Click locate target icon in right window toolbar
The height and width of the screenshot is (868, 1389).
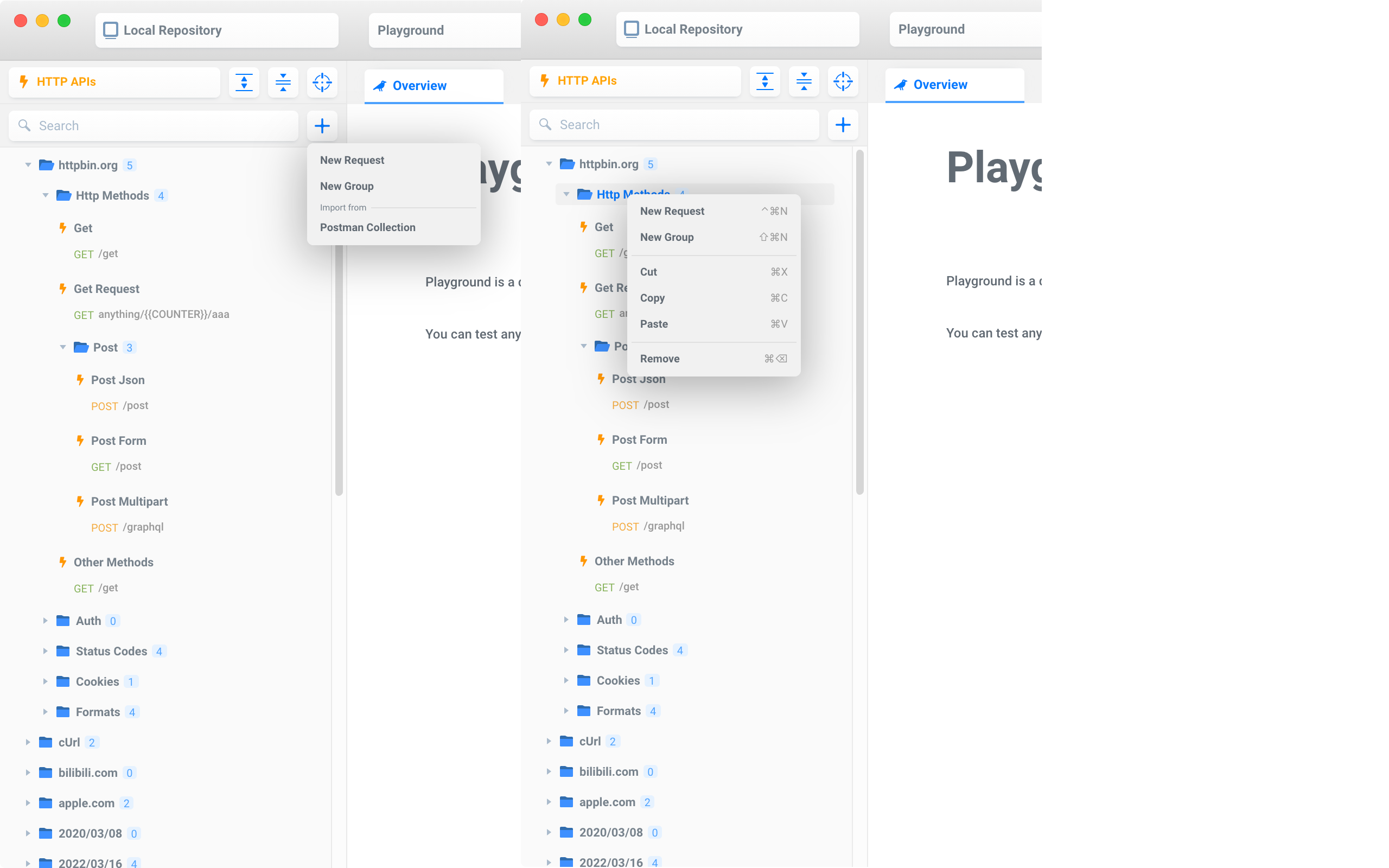(843, 81)
